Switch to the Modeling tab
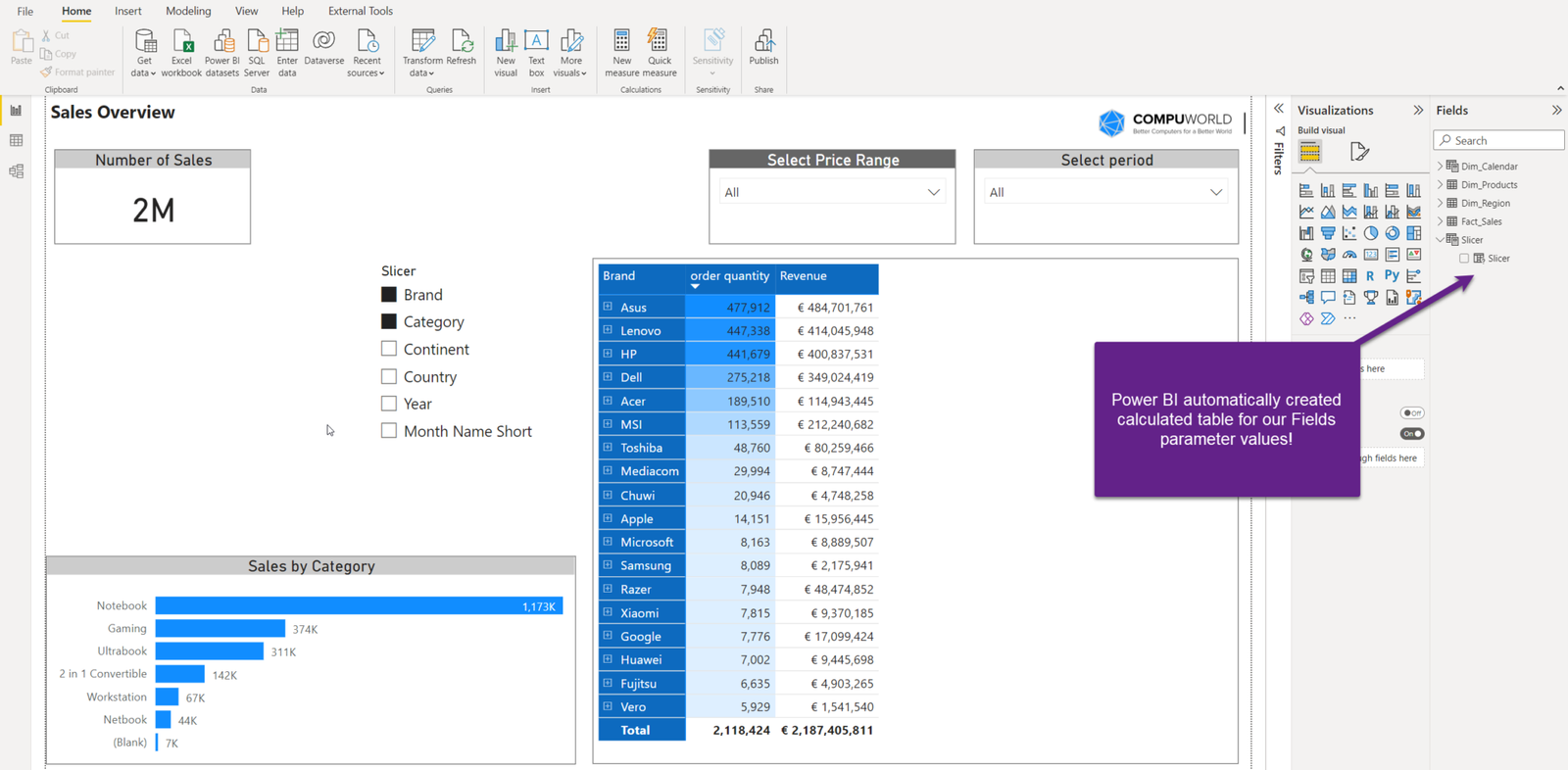This screenshot has width=1568, height=770. tap(188, 11)
